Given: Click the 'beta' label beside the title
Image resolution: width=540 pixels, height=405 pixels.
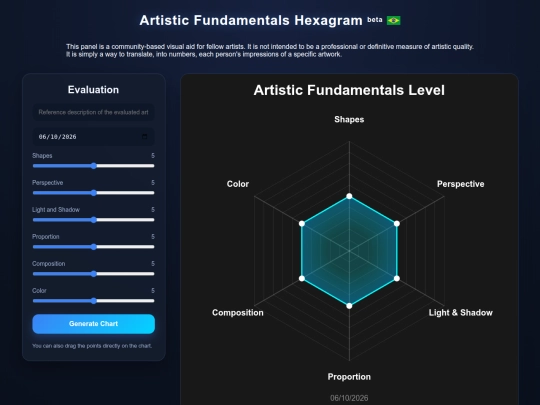Looking at the screenshot, I should [x=375, y=20].
